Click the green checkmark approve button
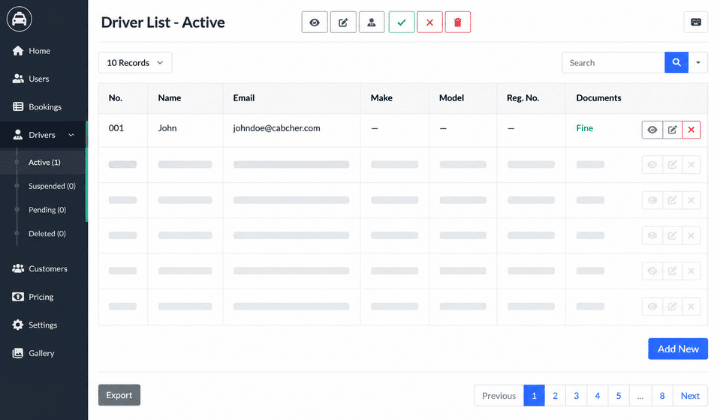 [401, 22]
